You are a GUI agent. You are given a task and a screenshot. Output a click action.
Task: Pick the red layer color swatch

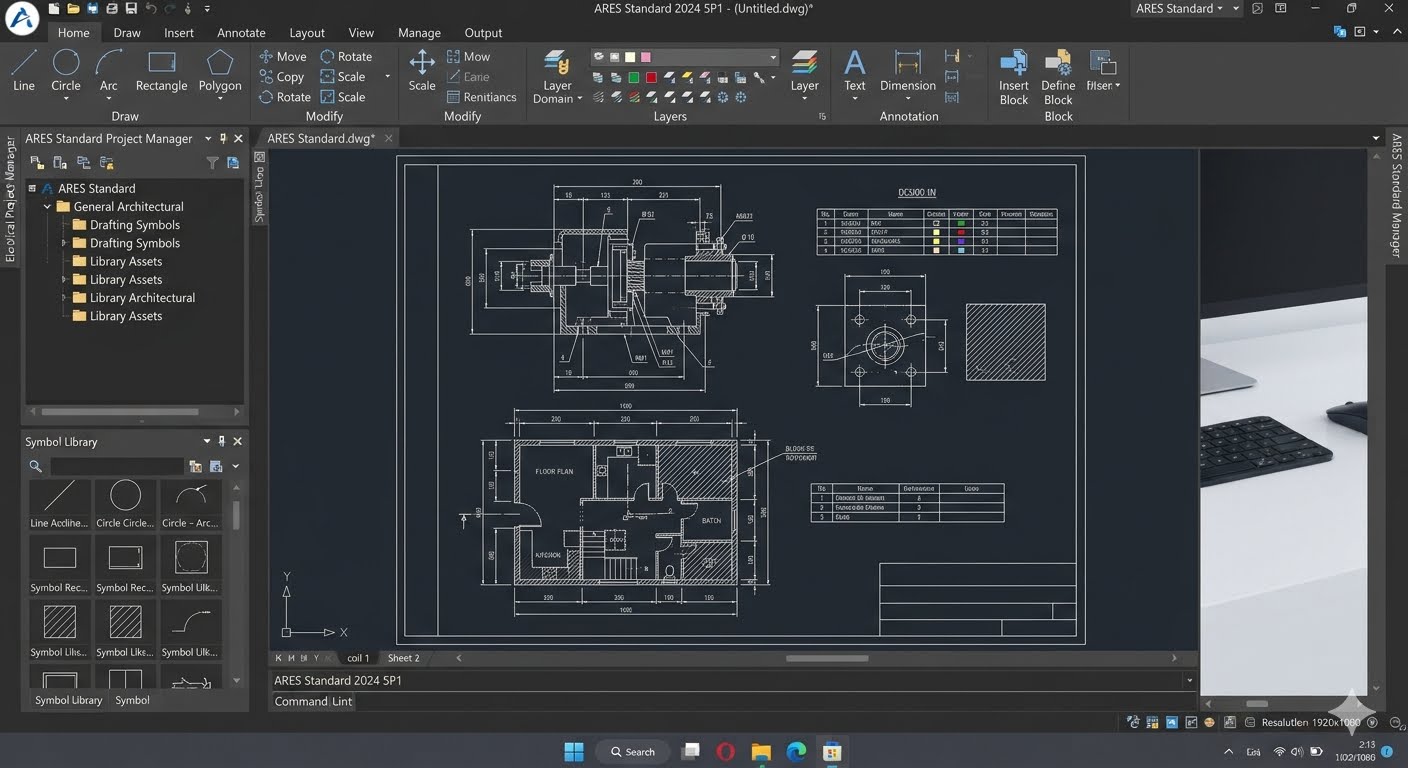651,77
